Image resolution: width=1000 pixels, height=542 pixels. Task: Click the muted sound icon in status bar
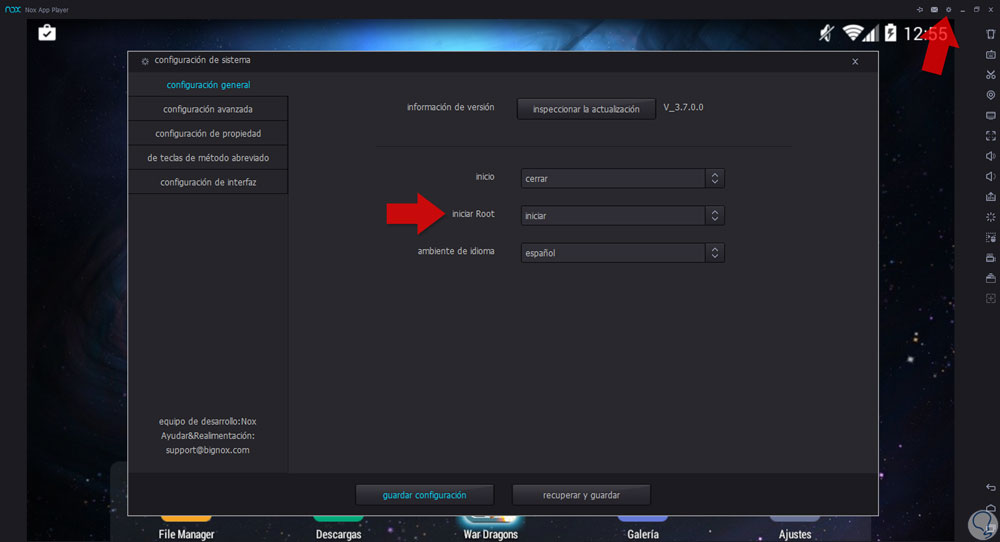coord(827,33)
